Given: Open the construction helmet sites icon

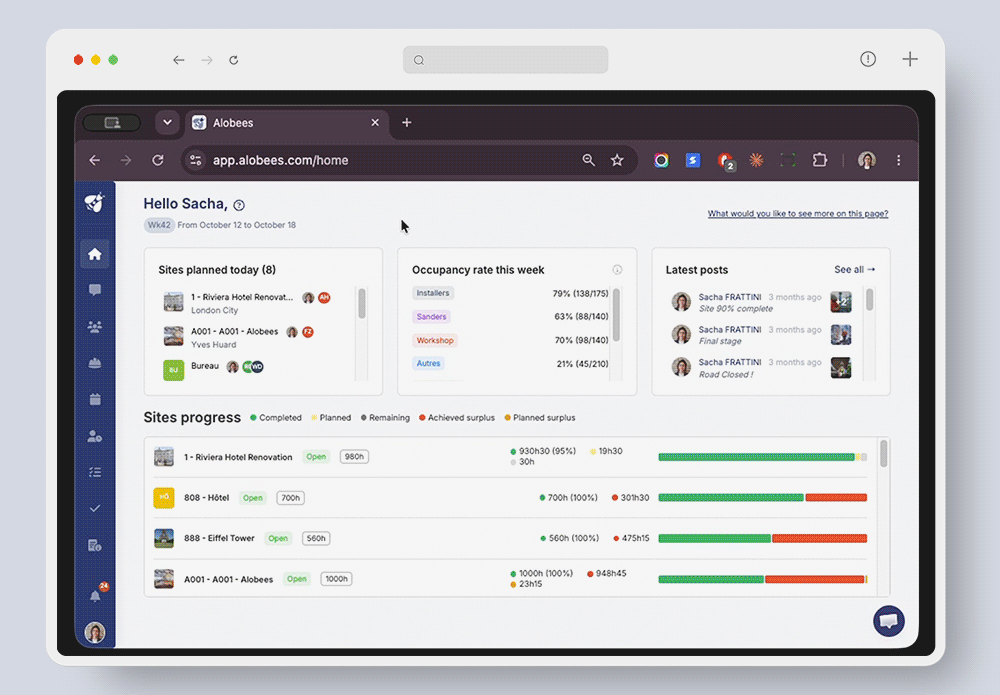Looking at the screenshot, I should point(94,363).
